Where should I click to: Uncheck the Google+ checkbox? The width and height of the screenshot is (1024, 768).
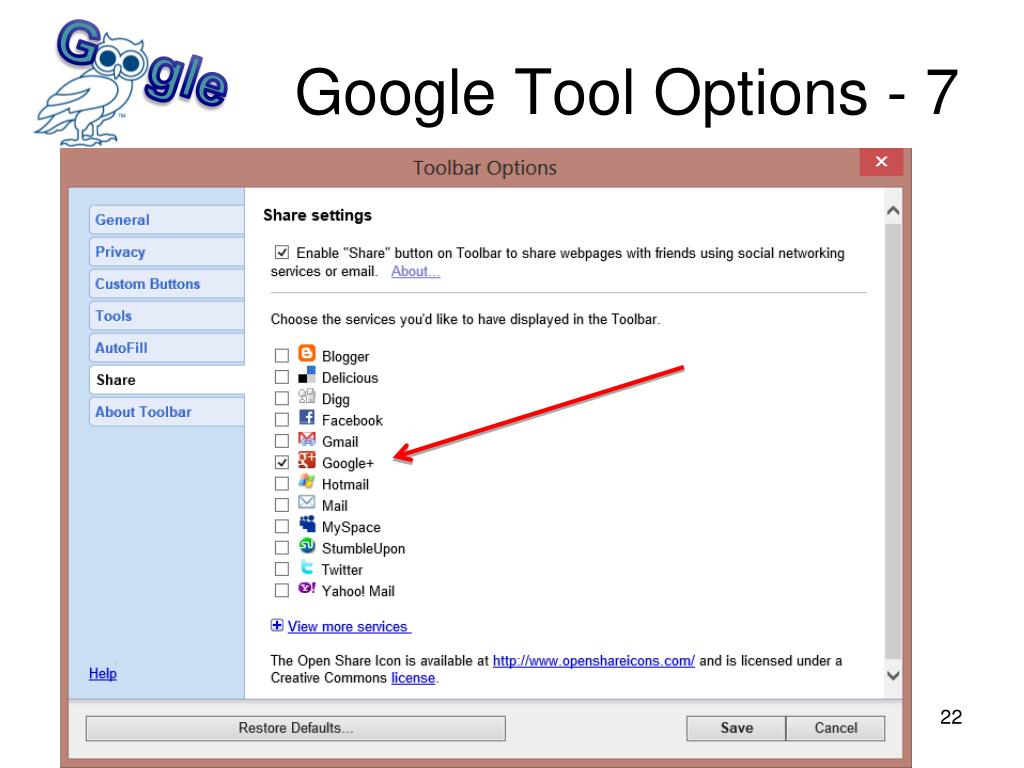(x=281, y=462)
